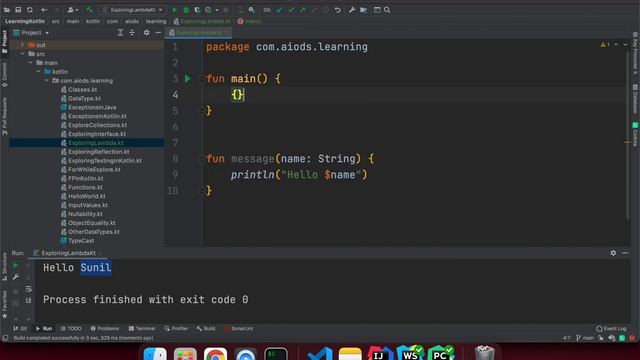Click the kotlin breadcrumb segment
The image size is (640, 360).
click(x=93, y=21)
